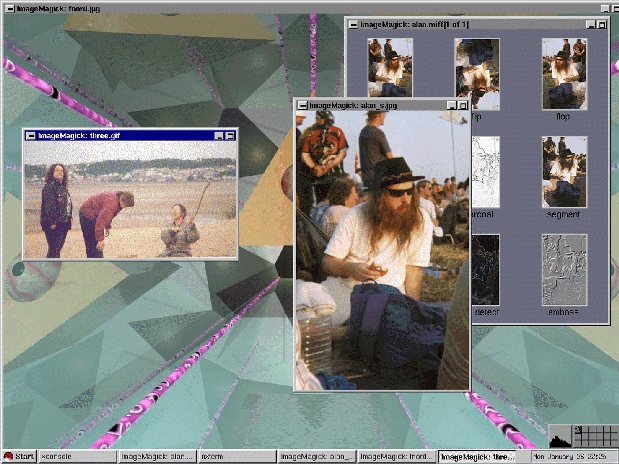This screenshot has width=619, height=464.
Task: Click the ImageMagick three.gif taskbar button
Action: tap(478, 457)
